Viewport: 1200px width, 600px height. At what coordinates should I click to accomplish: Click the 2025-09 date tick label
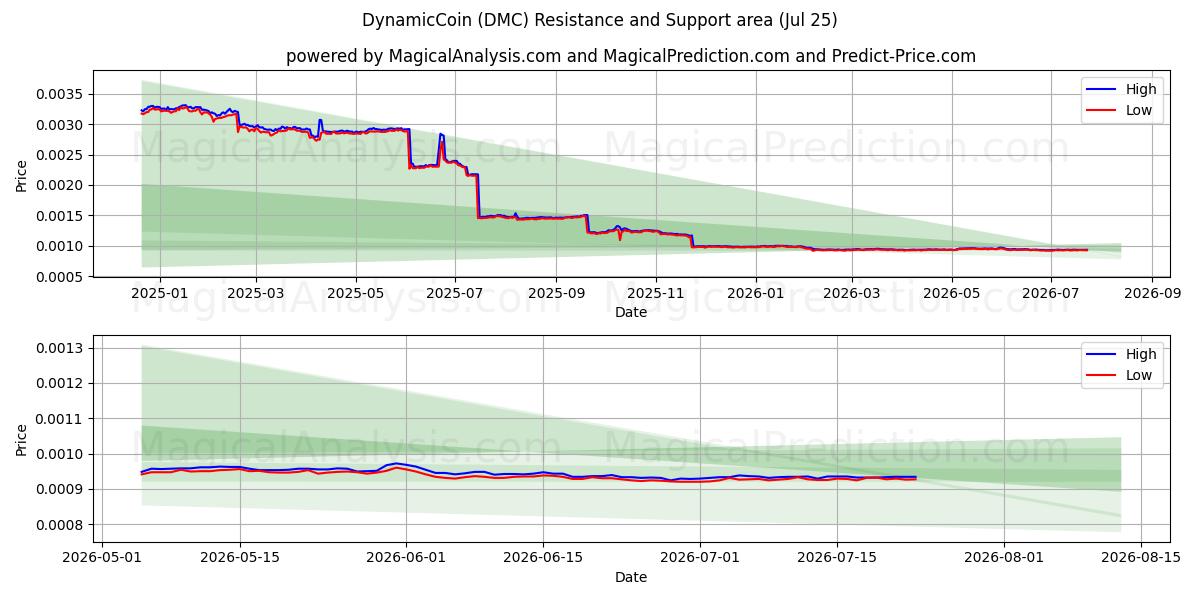point(557,293)
